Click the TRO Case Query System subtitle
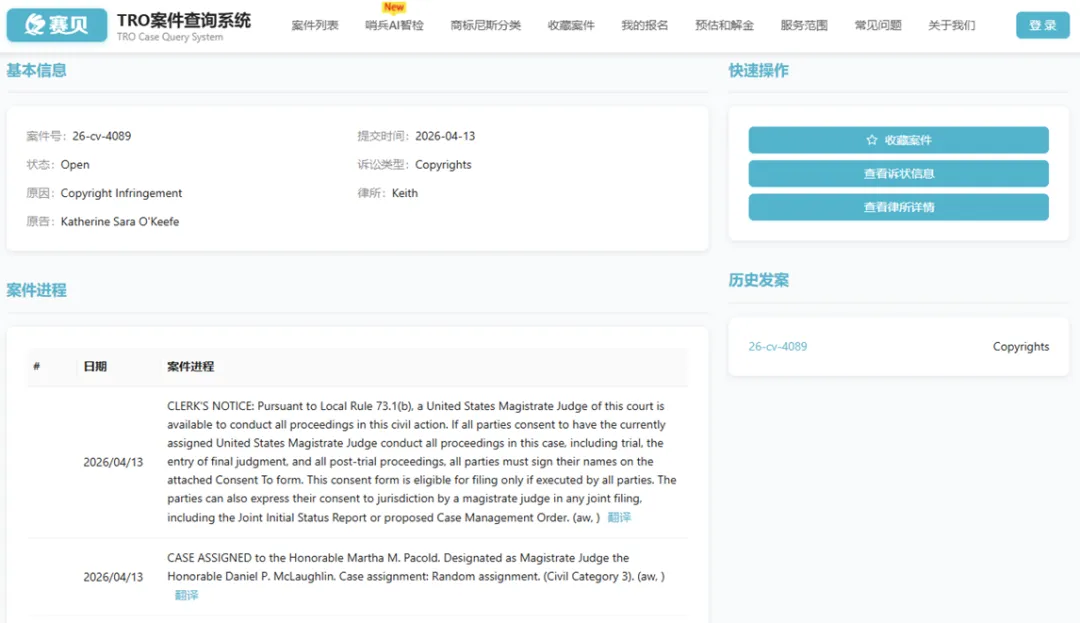 [x=169, y=37]
